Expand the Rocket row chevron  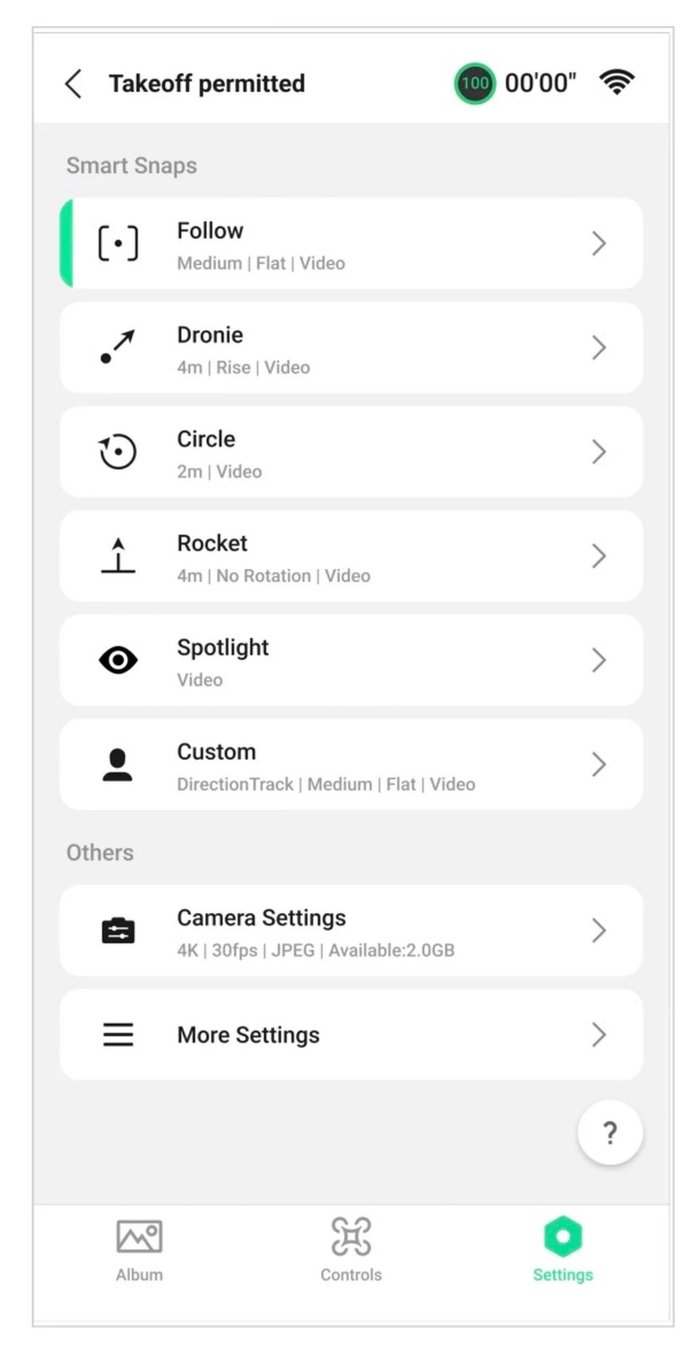coord(598,556)
